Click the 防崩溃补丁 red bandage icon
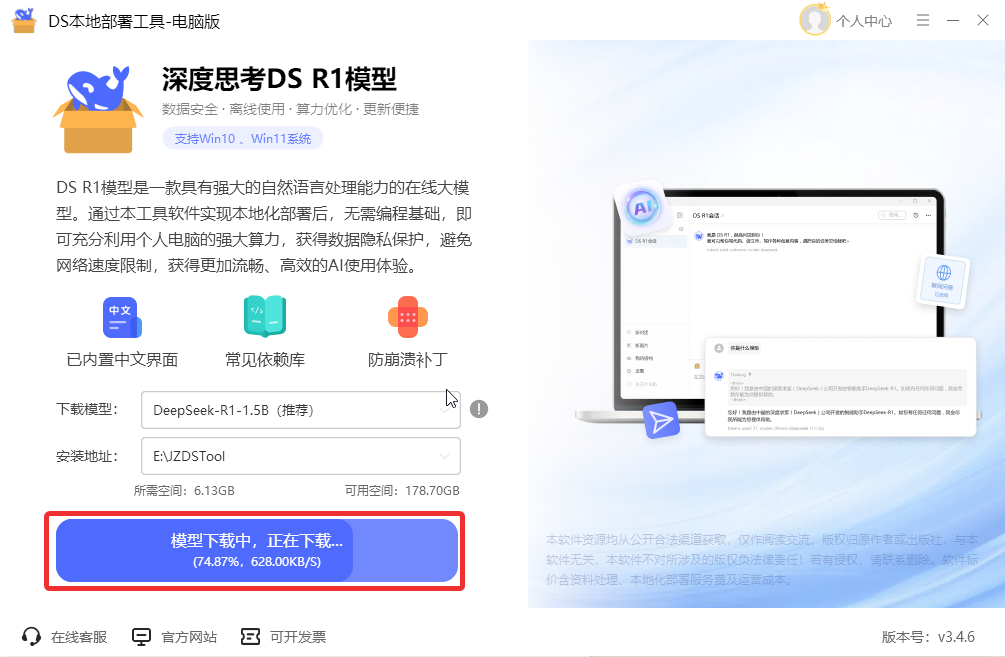Viewport: 1005px width, 657px height. (408, 317)
